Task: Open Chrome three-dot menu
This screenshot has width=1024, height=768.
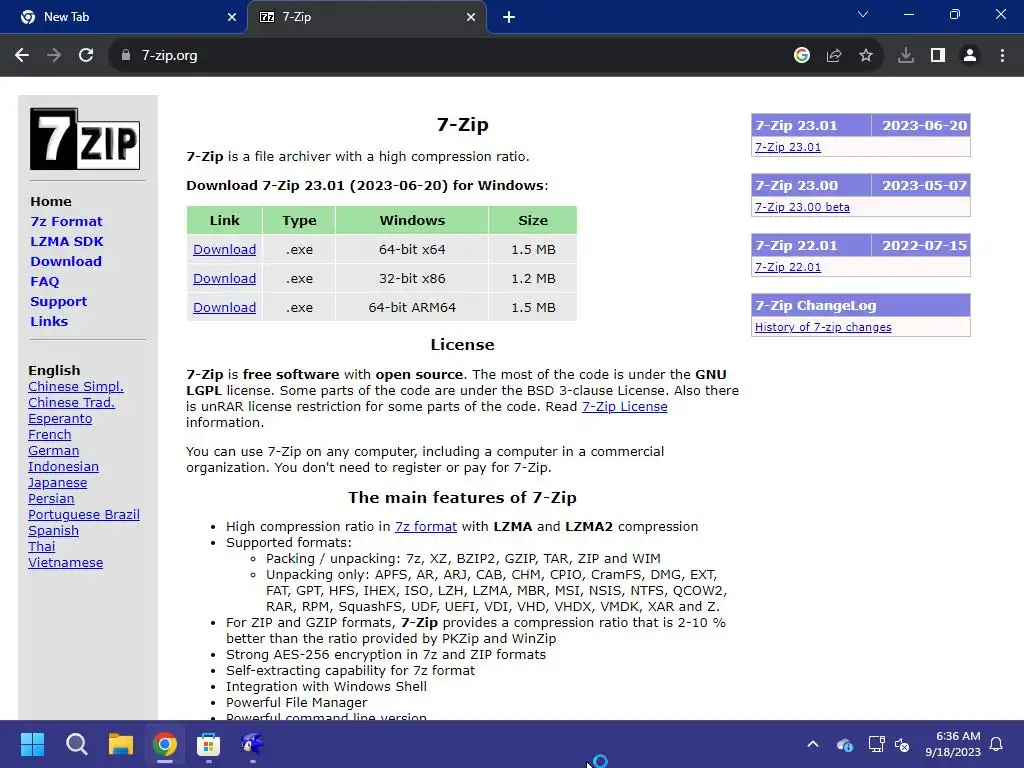Action: click(x=1002, y=56)
